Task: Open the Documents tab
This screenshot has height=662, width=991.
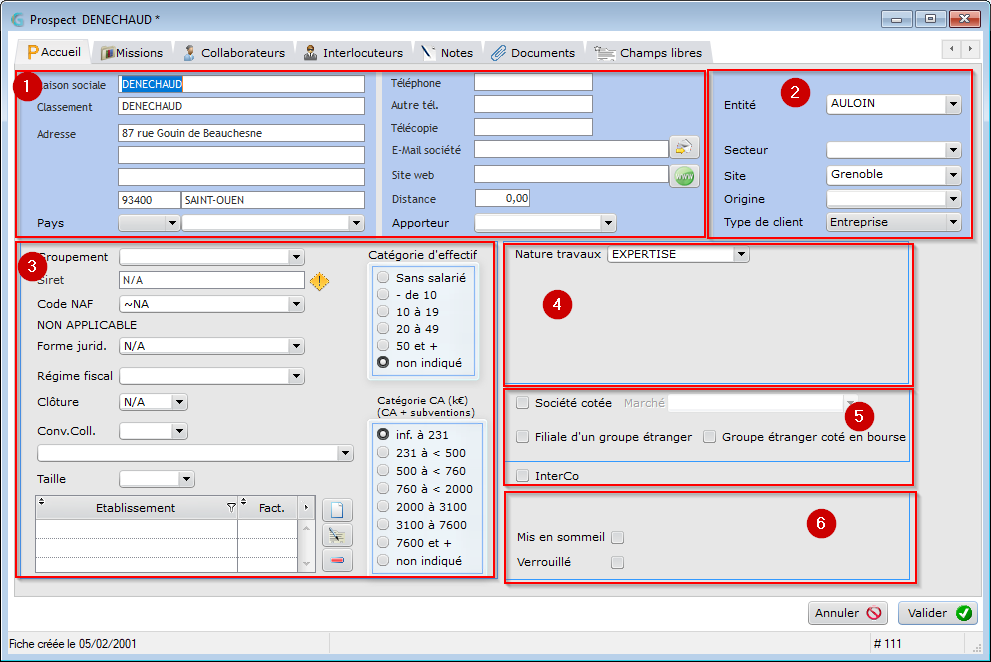Action: coord(533,53)
